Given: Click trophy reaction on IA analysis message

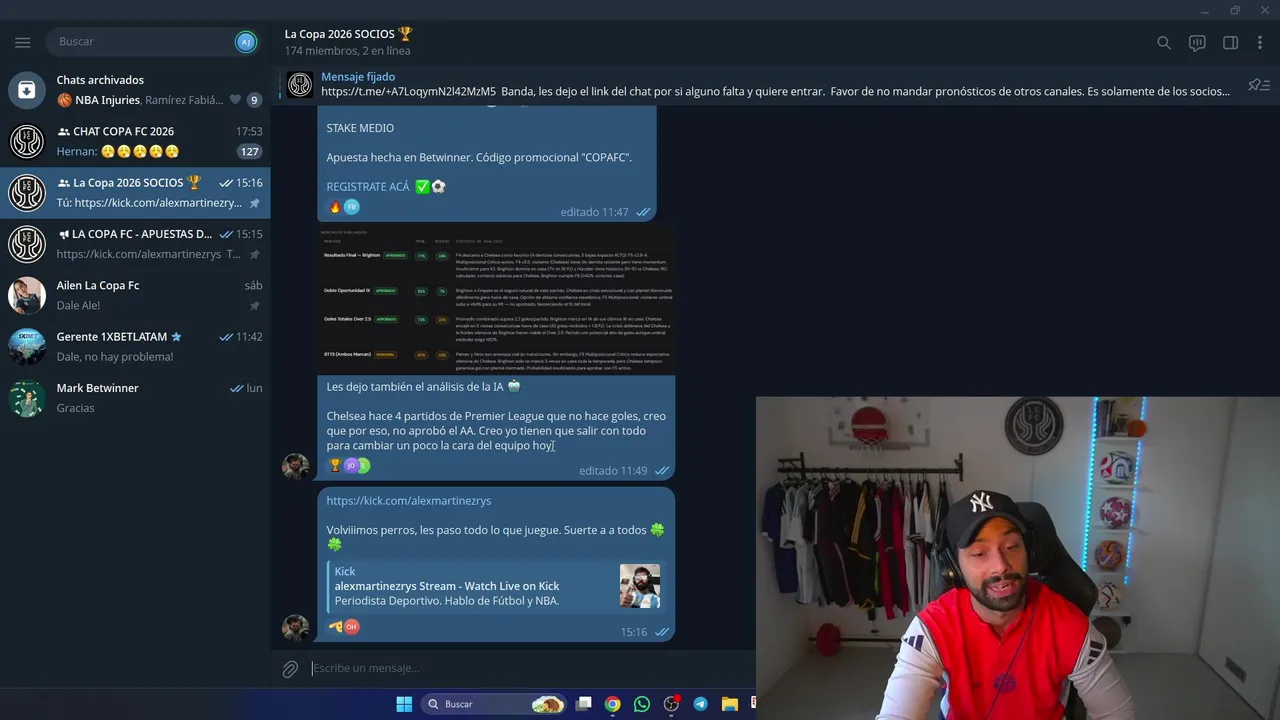Looking at the screenshot, I should point(336,465).
